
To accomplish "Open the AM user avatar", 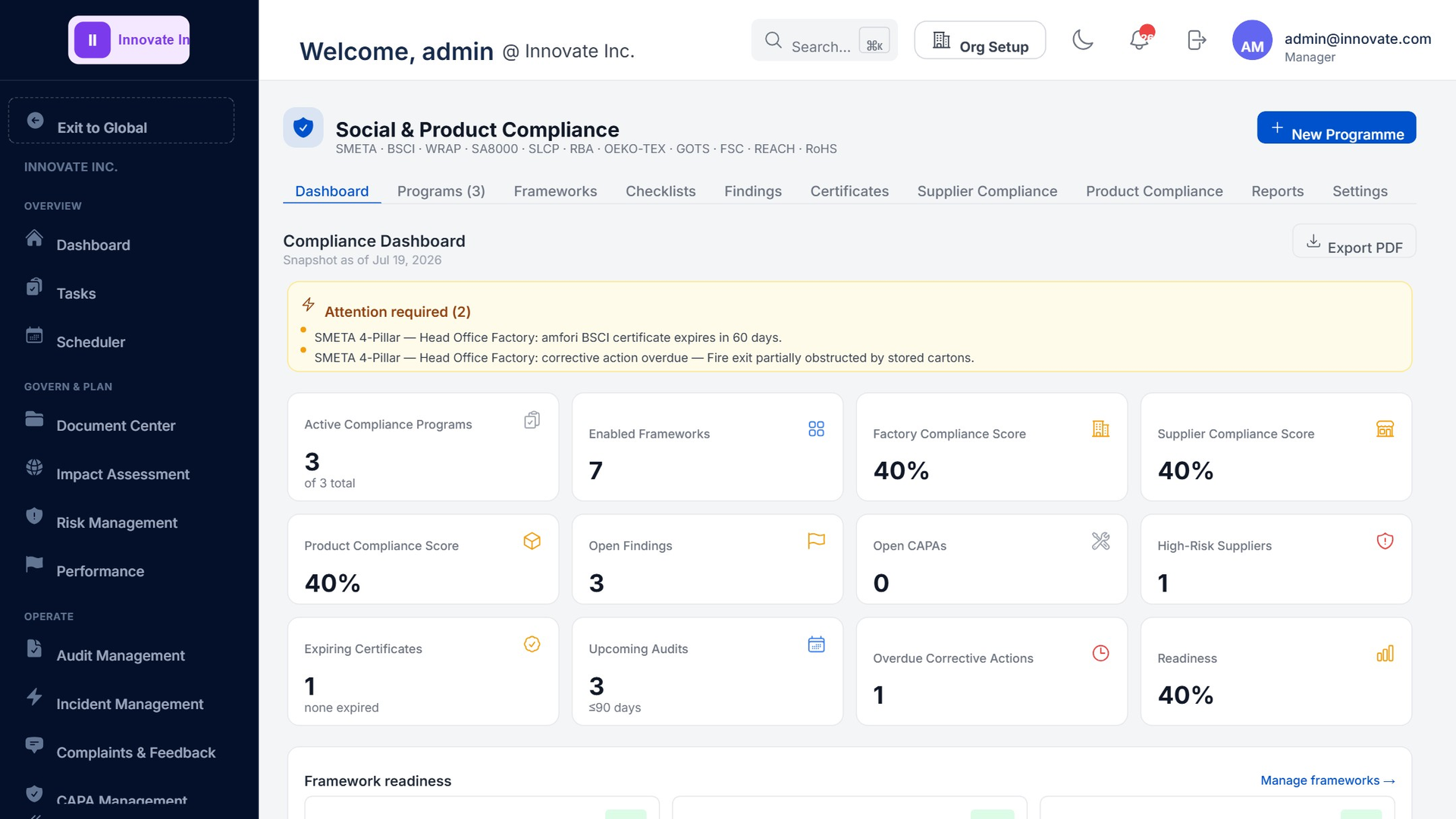I will pyautogui.click(x=1252, y=40).
